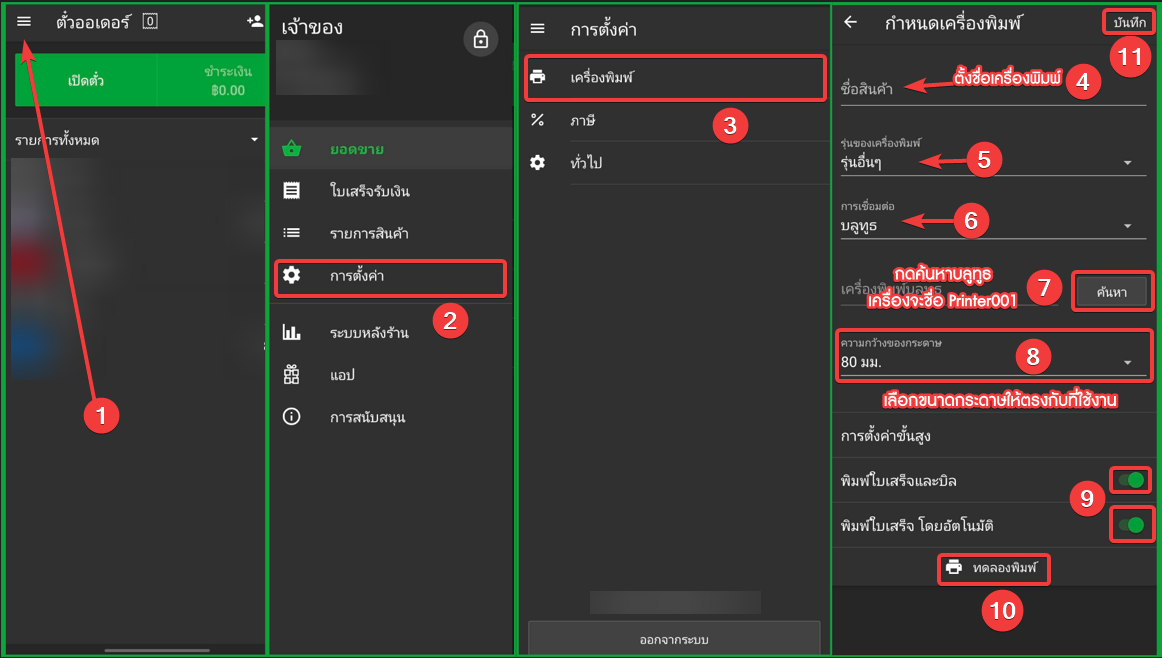Tap the receipt icon for ใบเสร็จรับเงิน
Image resolution: width=1162 pixels, height=658 pixels.
[x=292, y=191]
